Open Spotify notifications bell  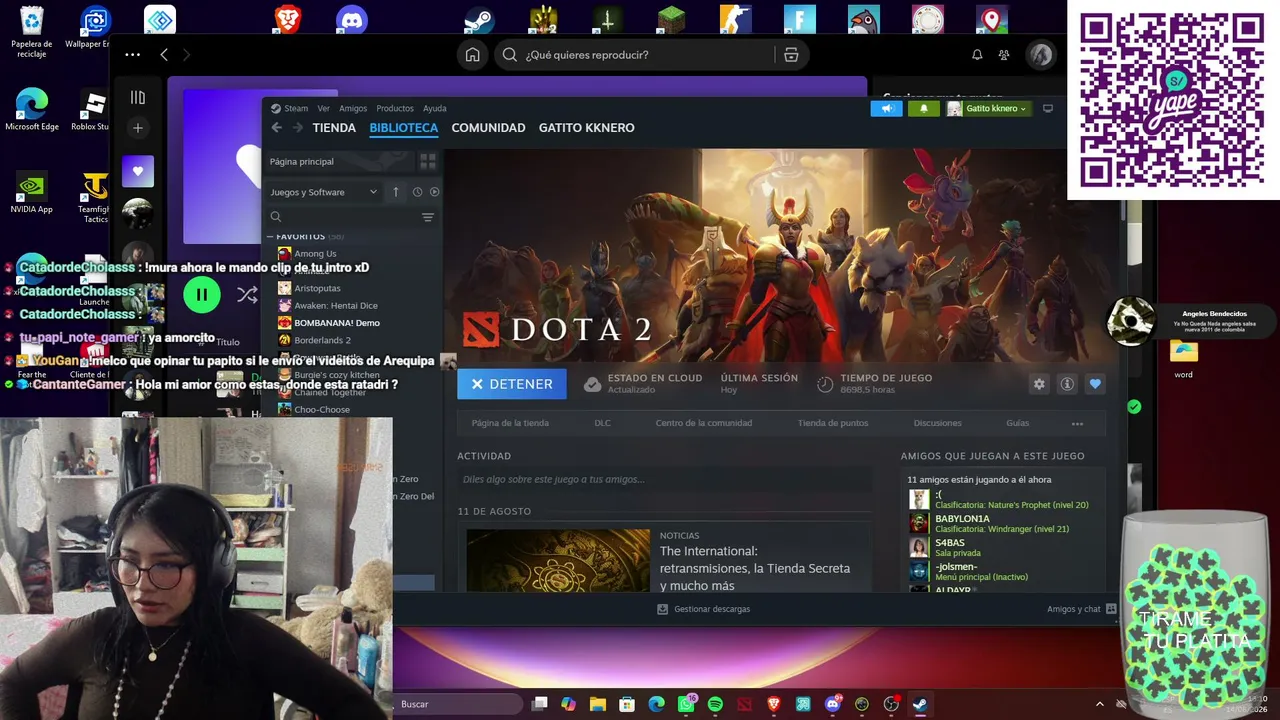click(x=977, y=55)
